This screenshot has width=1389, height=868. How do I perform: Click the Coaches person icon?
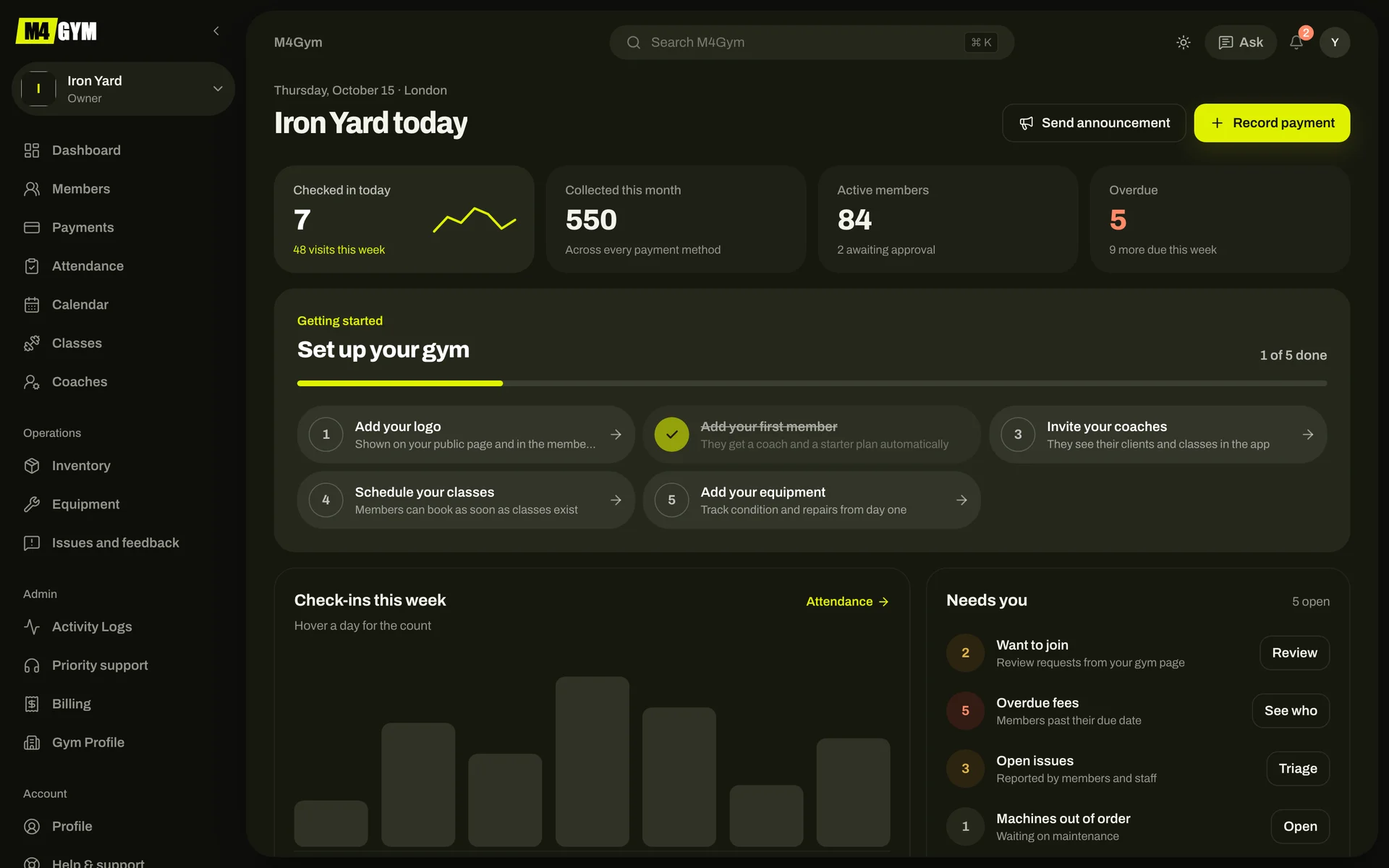tap(32, 382)
